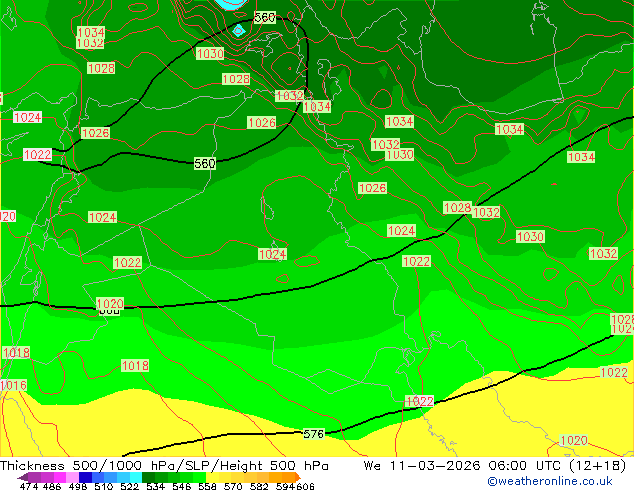The image size is (634, 490).
Task: Click the date 'We 11-03-2026 06:00 UTC (12+18)'
Action: tap(495, 466)
